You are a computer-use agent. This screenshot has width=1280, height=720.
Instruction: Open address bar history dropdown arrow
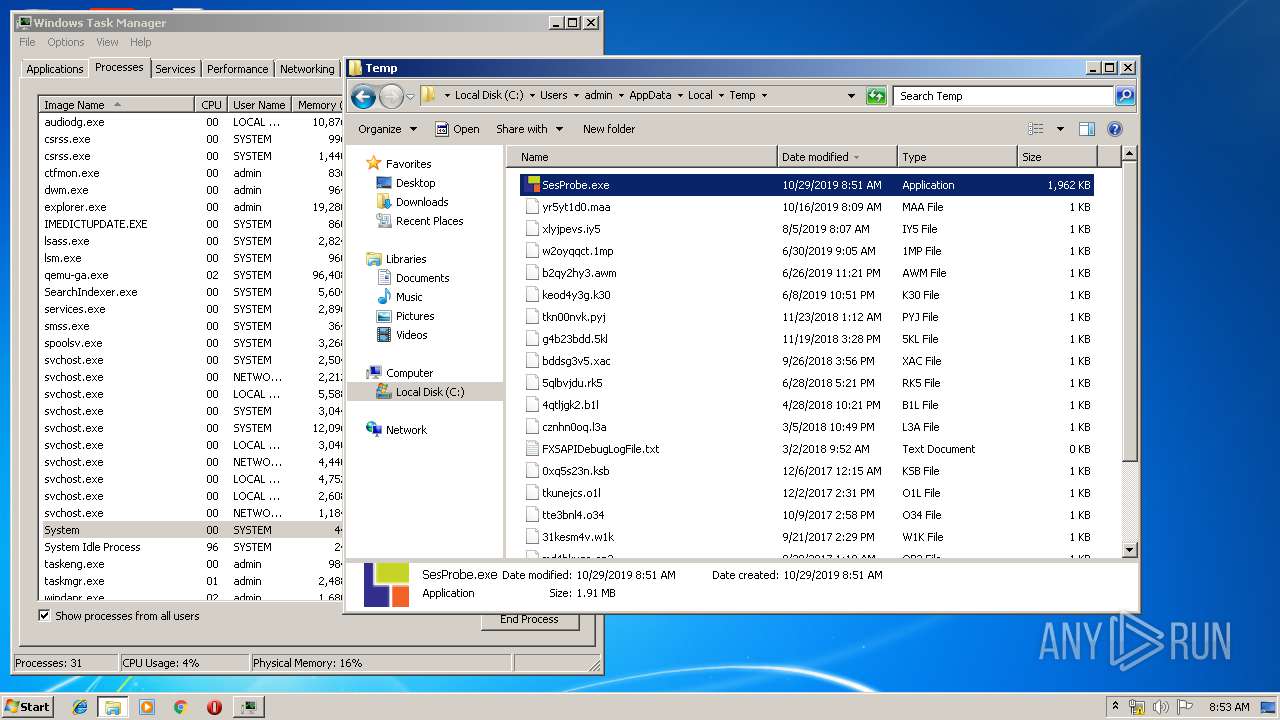(851, 96)
